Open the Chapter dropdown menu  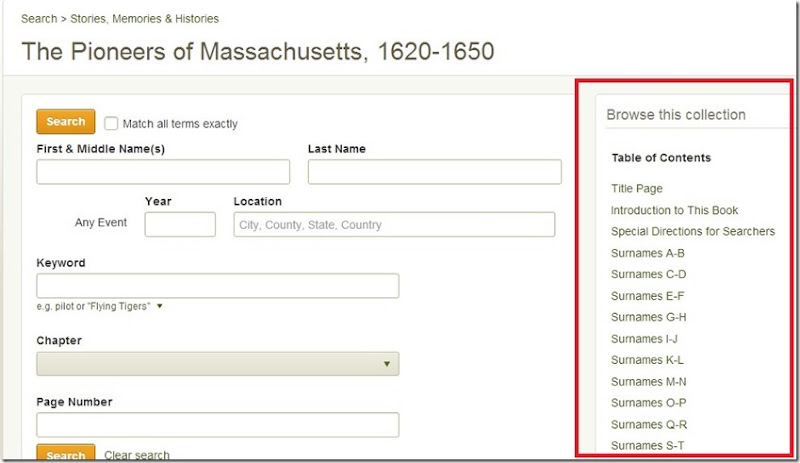[217, 363]
